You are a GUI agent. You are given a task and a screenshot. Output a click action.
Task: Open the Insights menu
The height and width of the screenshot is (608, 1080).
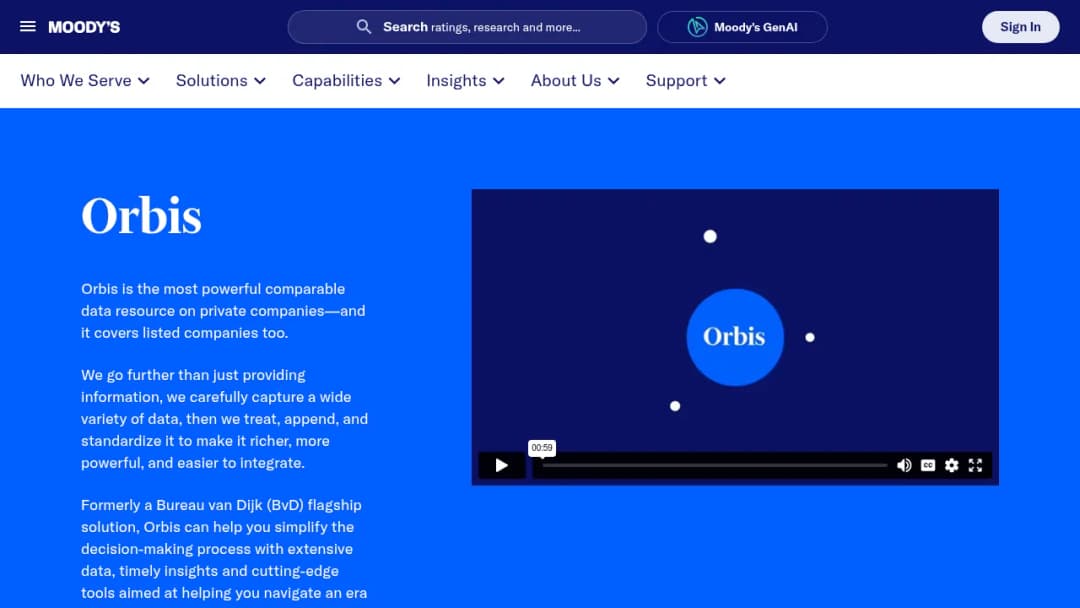[465, 81]
